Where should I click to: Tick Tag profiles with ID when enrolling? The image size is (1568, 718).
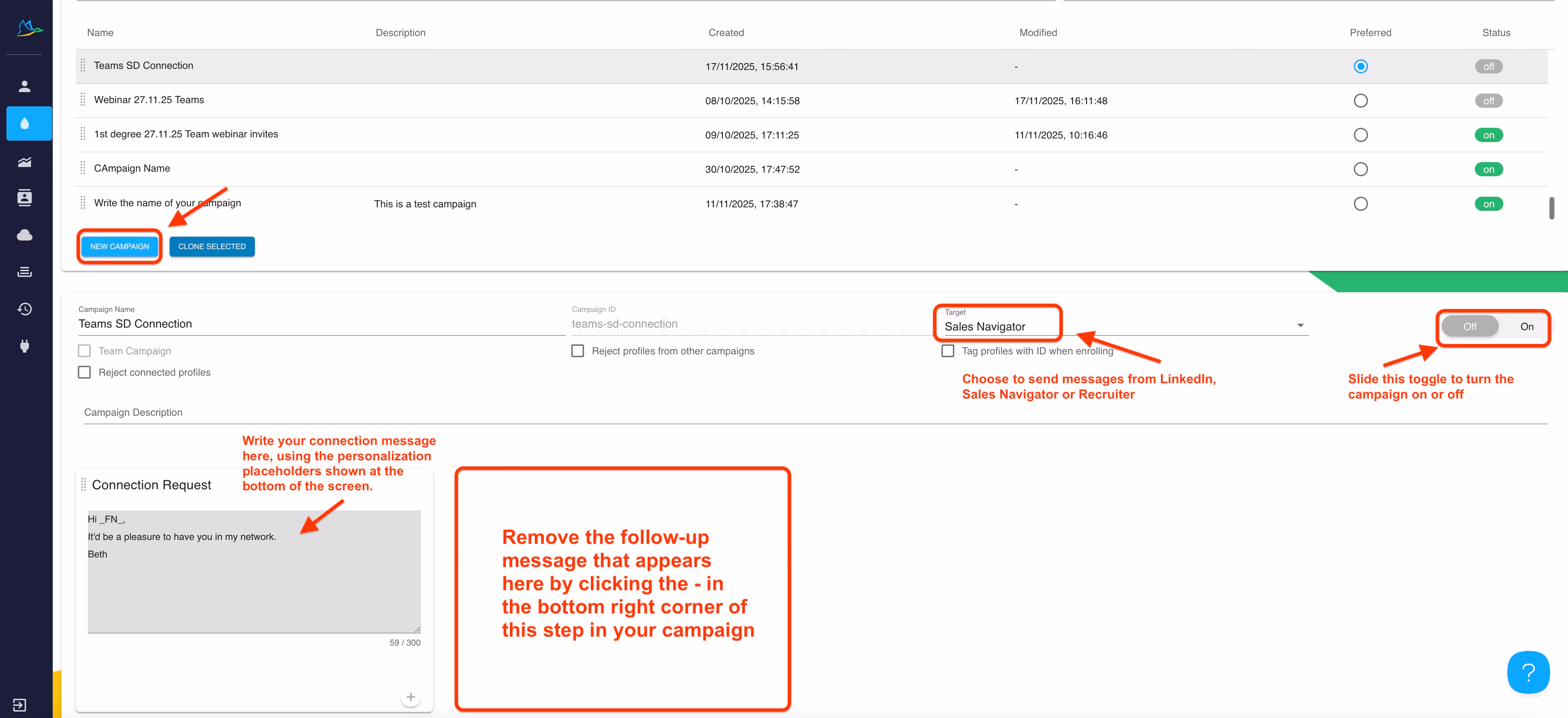[948, 351]
